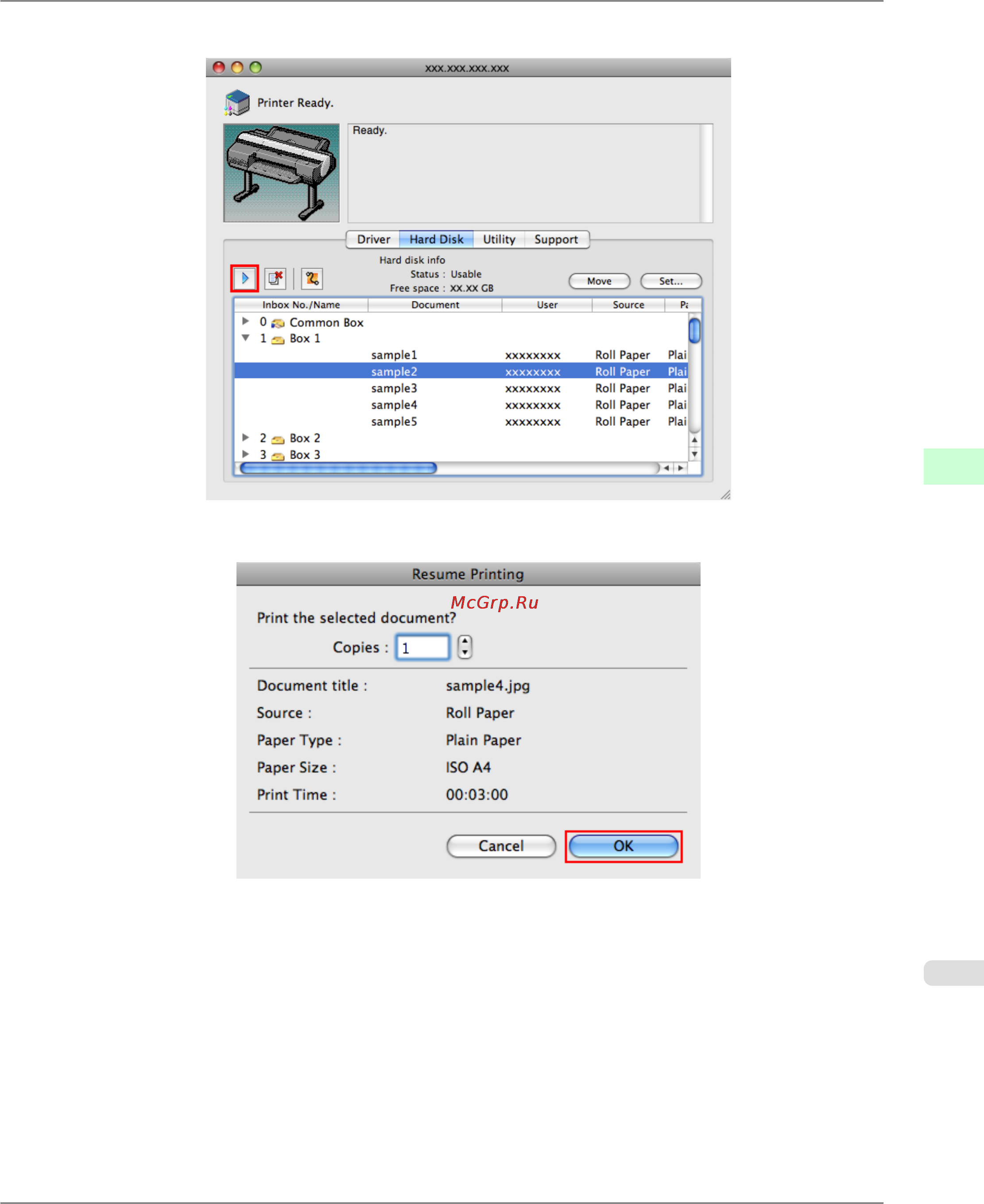Click the Print (play) toolbar icon
The width and height of the screenshot is (984, 1204).
pyautogui.click(x=244, y=278)
